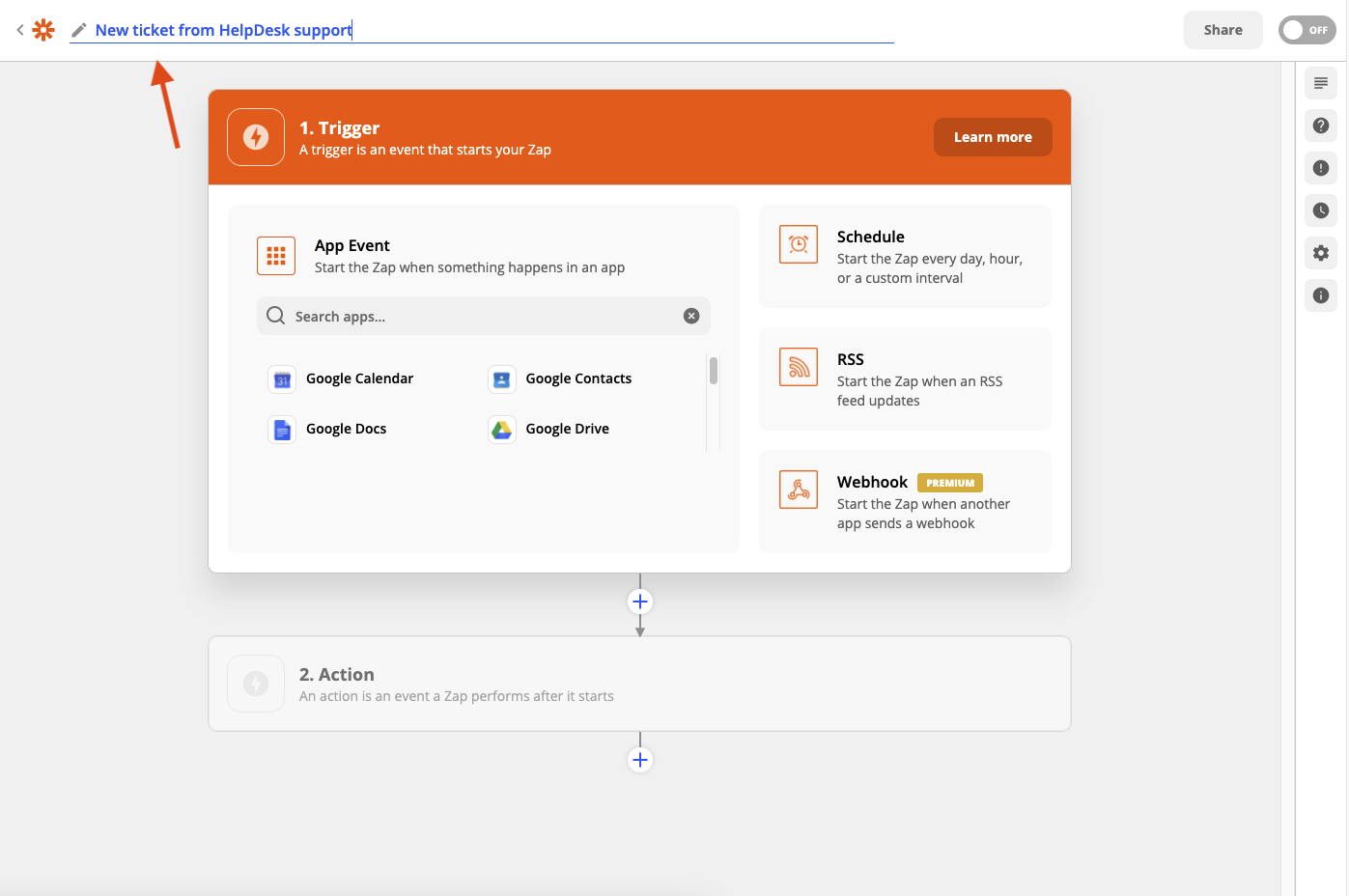Click the App Event grid icon
The width and height of the screenshot is (1349, 896).
click(276, 256)
